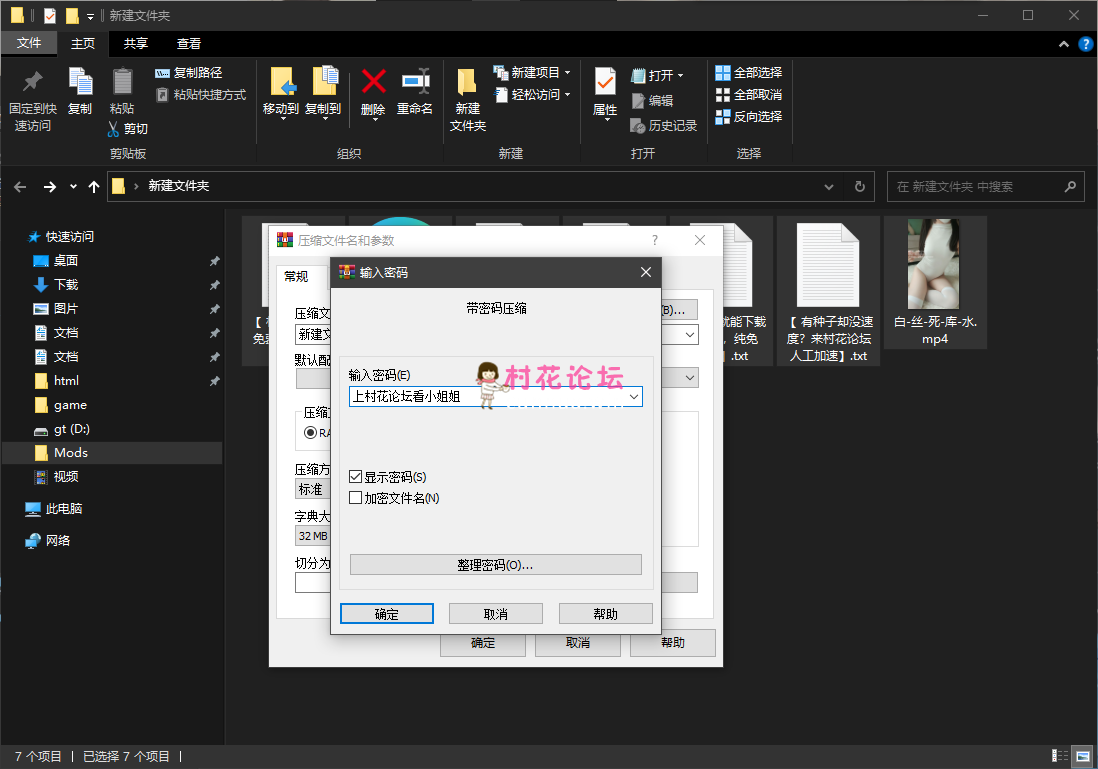Click the Copy (复制) ribbon icon
Screen dimensions: 1098x769
coord(80,82)
